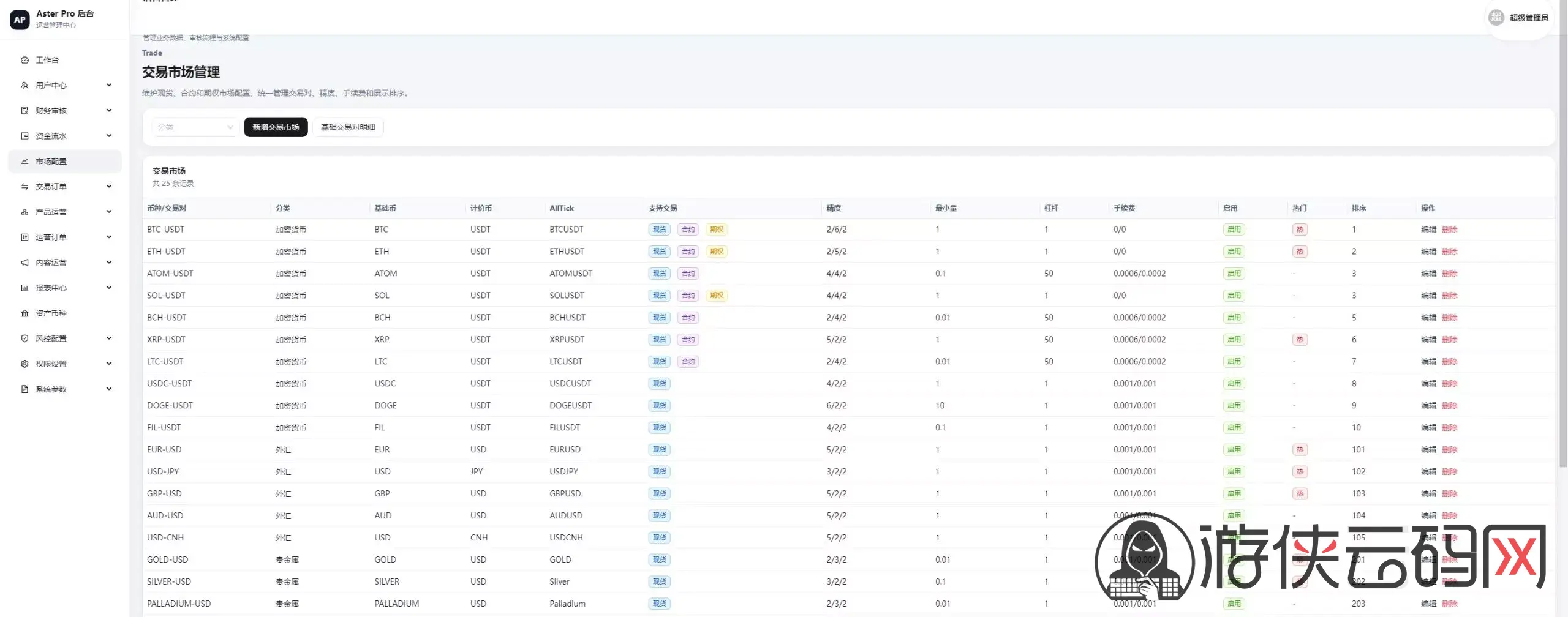Open the 工作台 dashboard icon
1568x617 pixels.
click(24, 60)
